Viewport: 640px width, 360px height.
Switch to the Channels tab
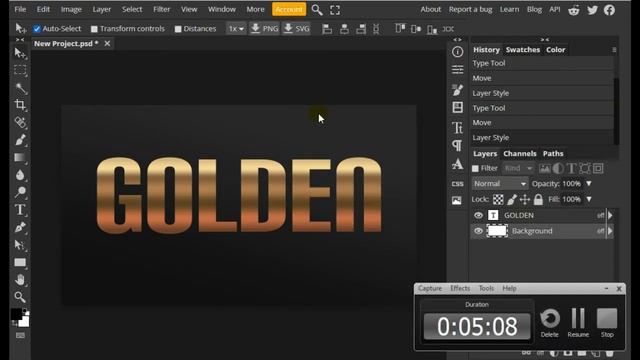(520, 153)
